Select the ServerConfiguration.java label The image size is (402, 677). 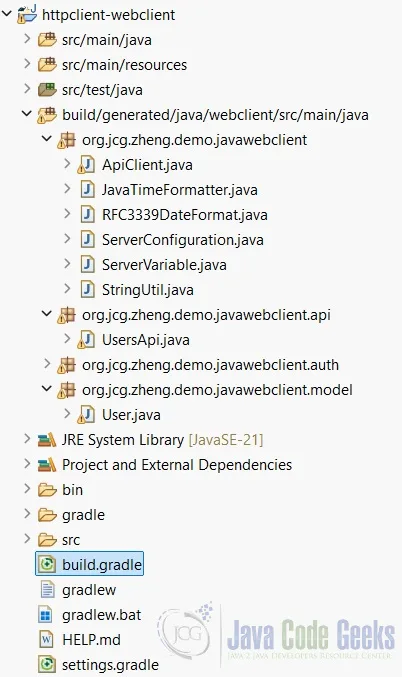tap(183, 240)
